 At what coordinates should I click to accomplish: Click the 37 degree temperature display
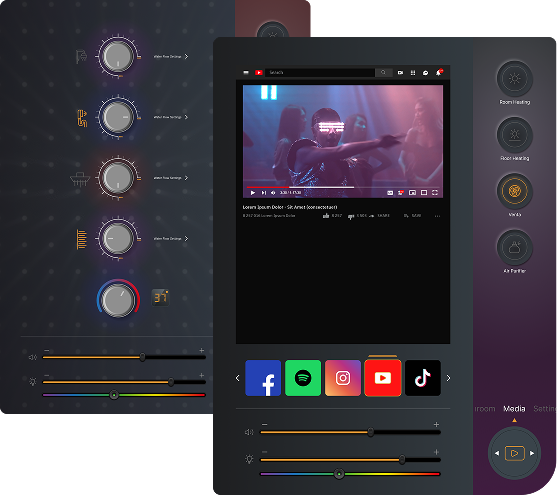[x=161, y=297]
